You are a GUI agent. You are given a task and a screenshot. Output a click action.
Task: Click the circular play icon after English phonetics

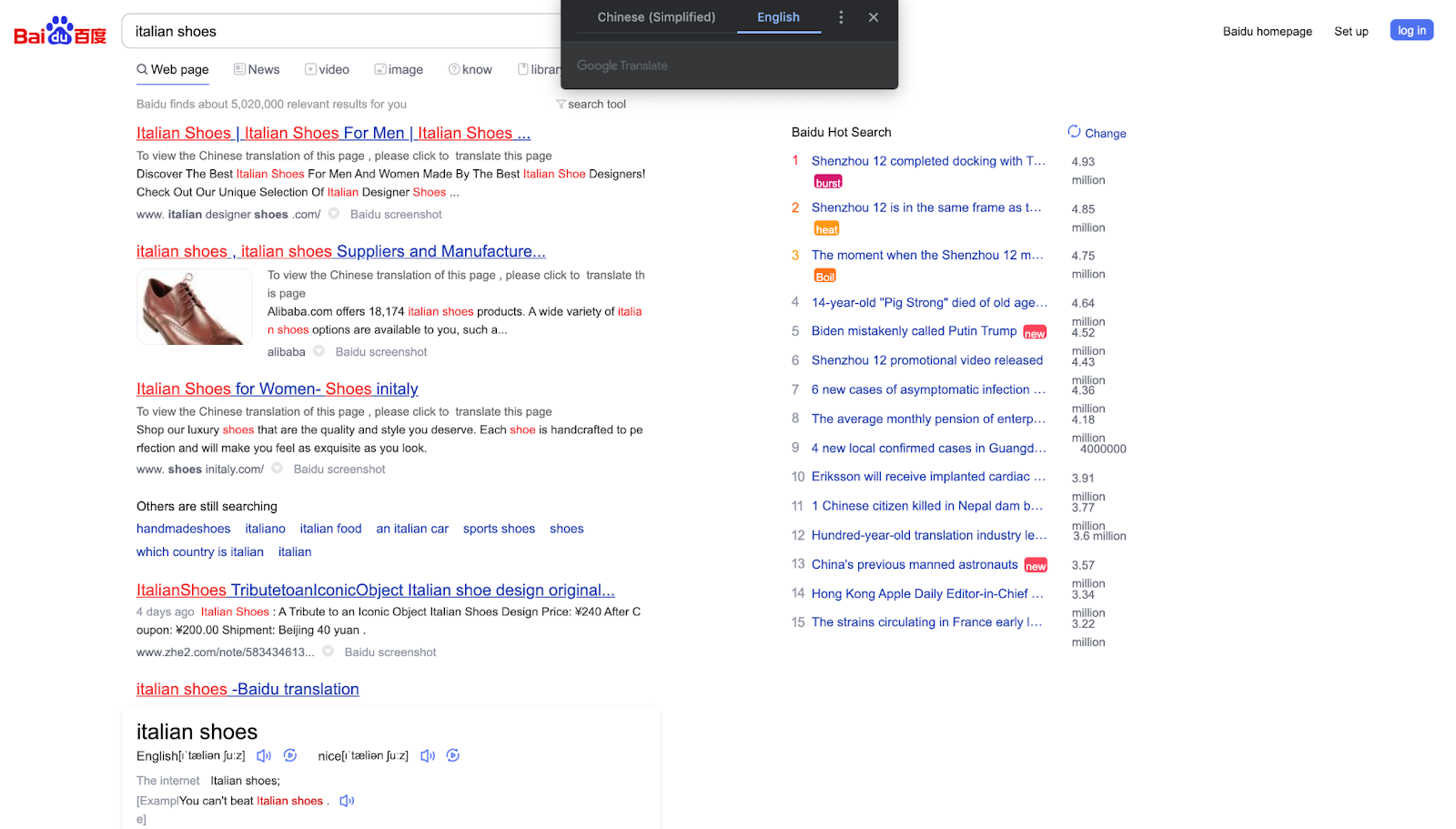[290, 756]
